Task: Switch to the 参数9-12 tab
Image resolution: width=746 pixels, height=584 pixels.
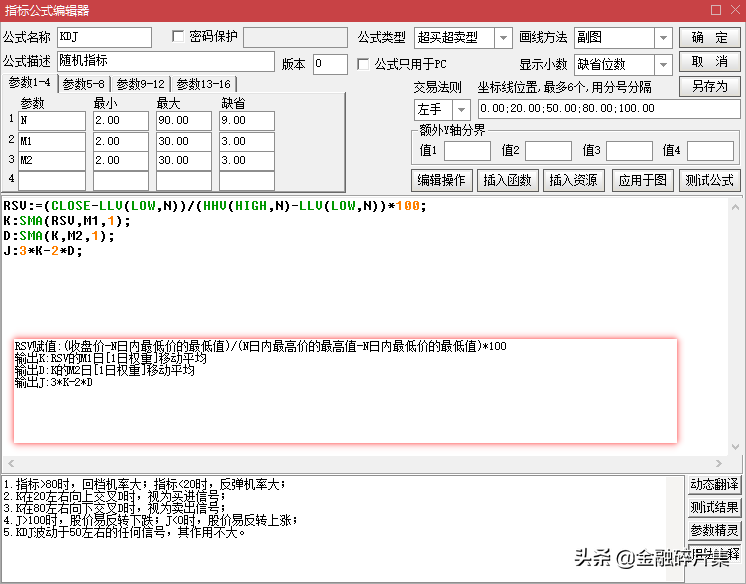Action: click(x=140, y=84)
